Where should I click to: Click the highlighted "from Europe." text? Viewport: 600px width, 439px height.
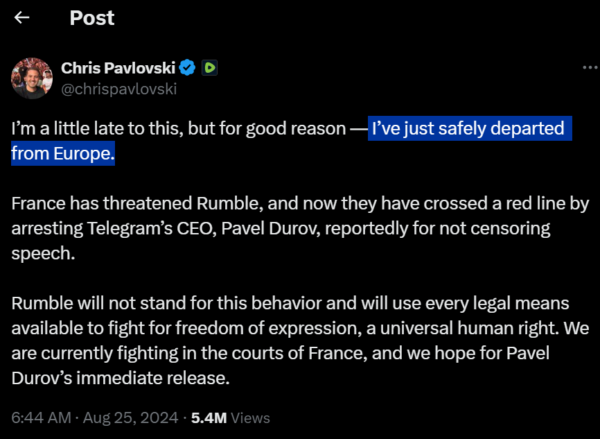[63, 153]
